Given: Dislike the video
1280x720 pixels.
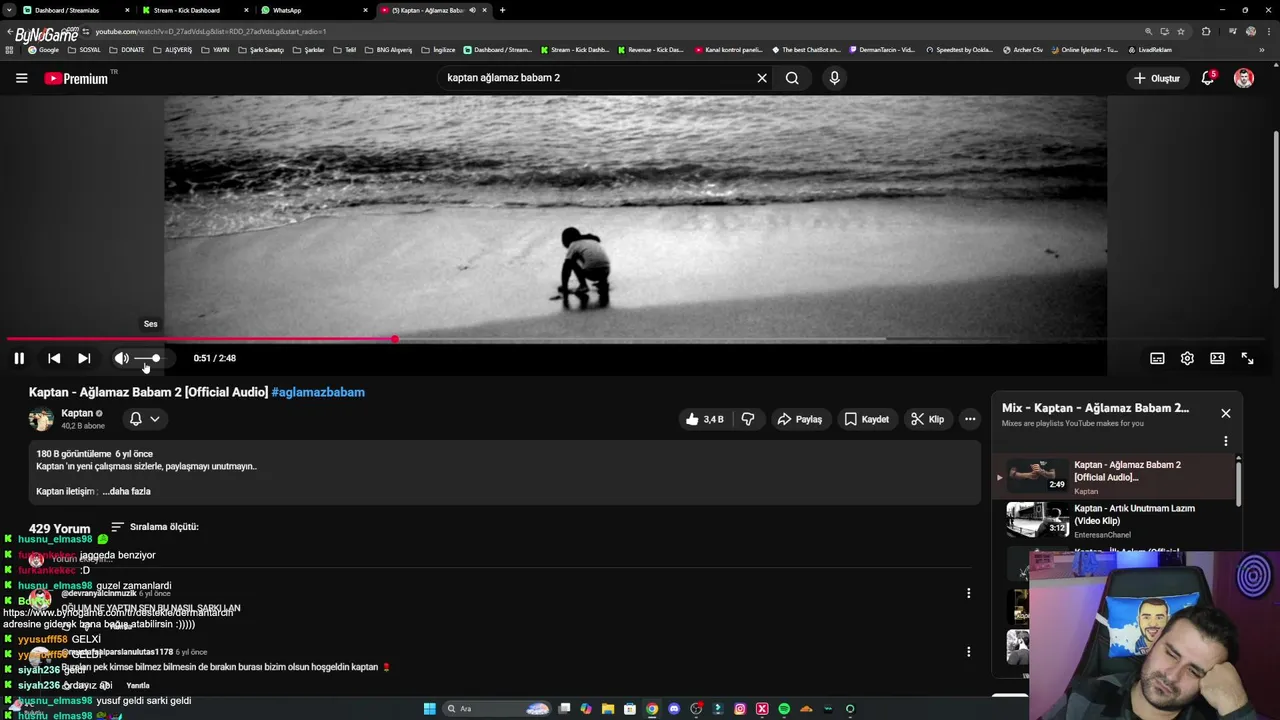Looking at the screenshot, I should (x=748, y=419).
